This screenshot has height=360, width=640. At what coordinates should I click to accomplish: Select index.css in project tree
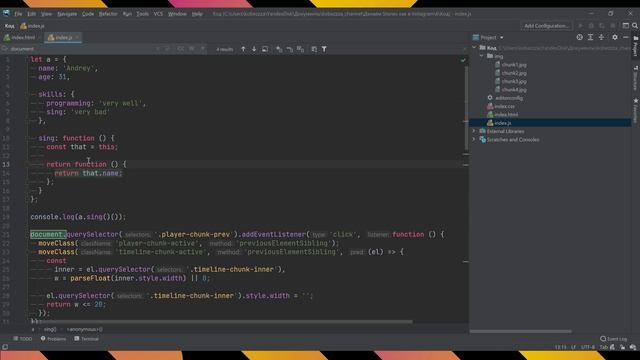[x=504, y=106]
